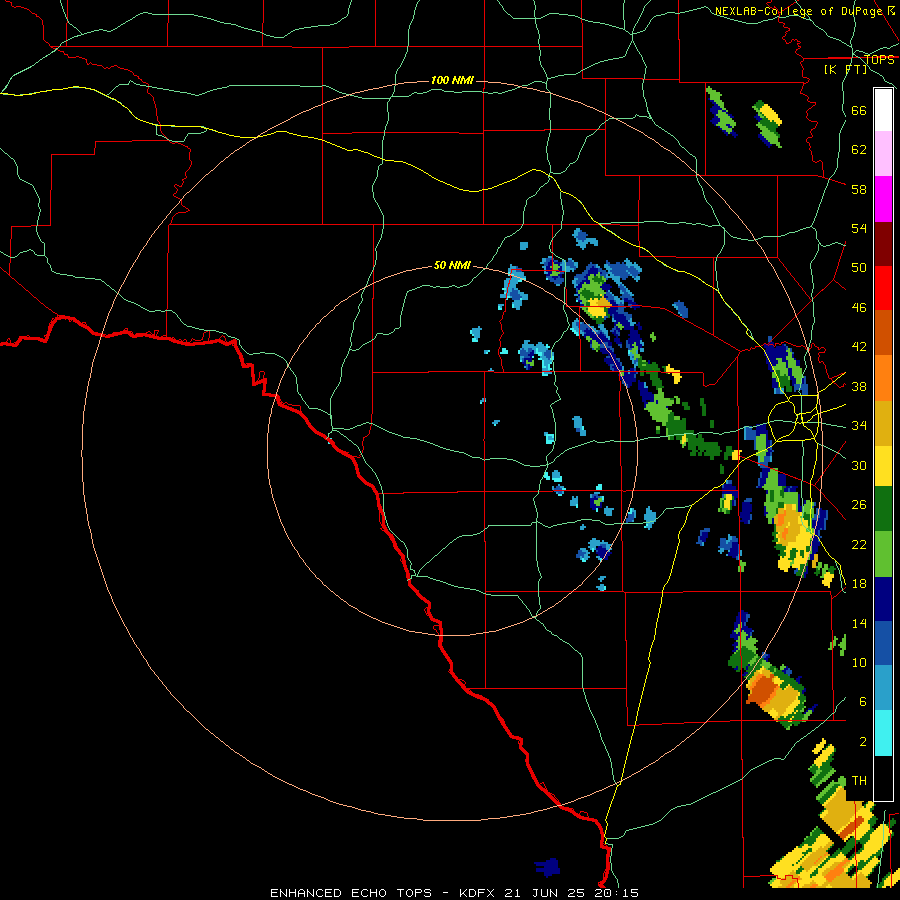Click the 22 scale label
The image size is (900, 900).
[x=859, y=544]
